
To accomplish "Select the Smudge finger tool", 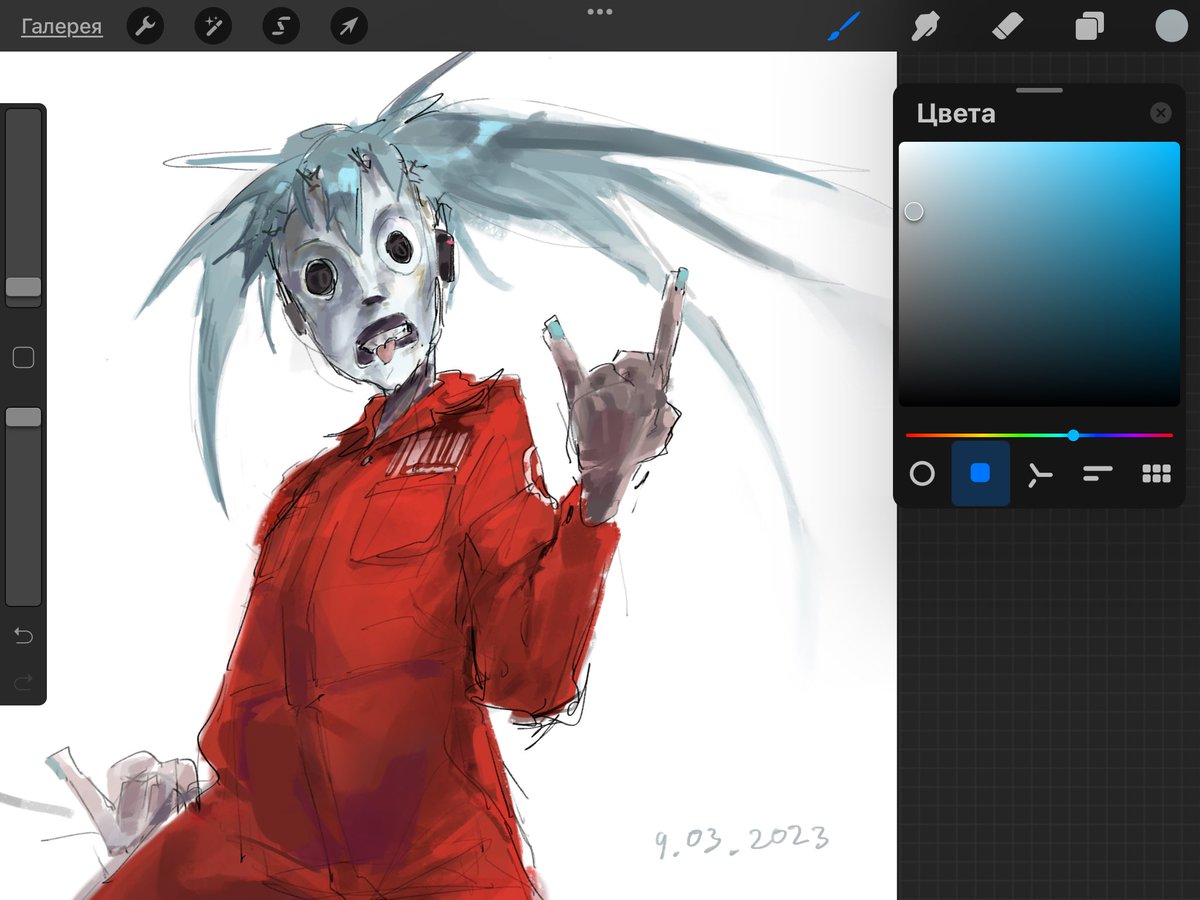I will 925,26.
